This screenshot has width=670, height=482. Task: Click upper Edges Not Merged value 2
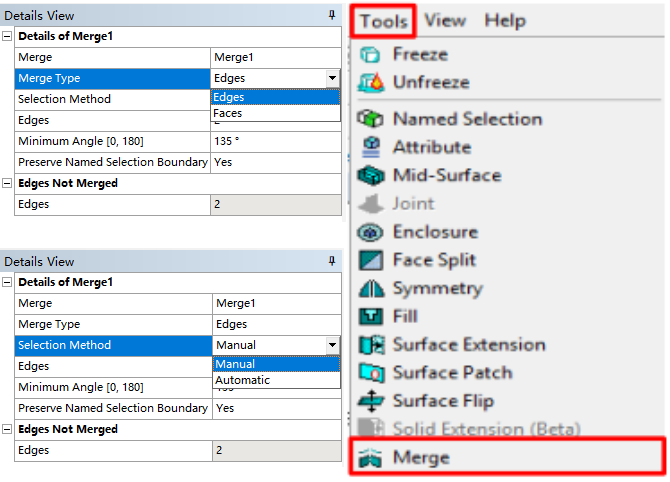[x=276, y=204]
